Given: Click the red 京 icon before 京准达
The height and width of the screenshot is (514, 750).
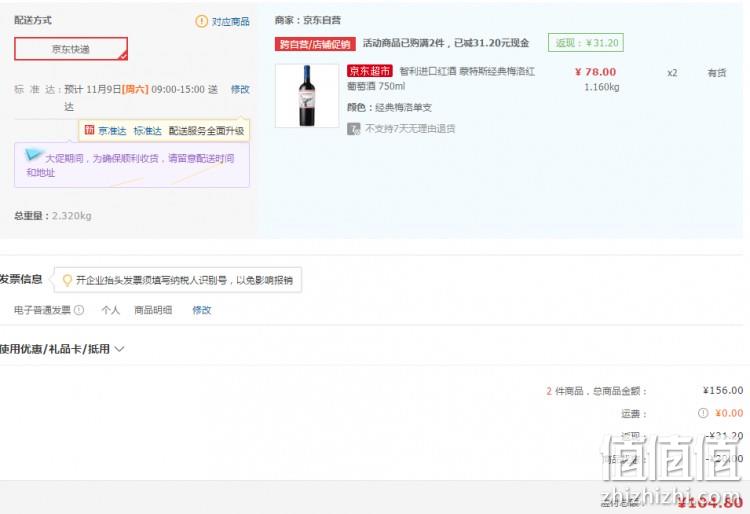Looking at the screenshot, I should (x=89, y=130).
